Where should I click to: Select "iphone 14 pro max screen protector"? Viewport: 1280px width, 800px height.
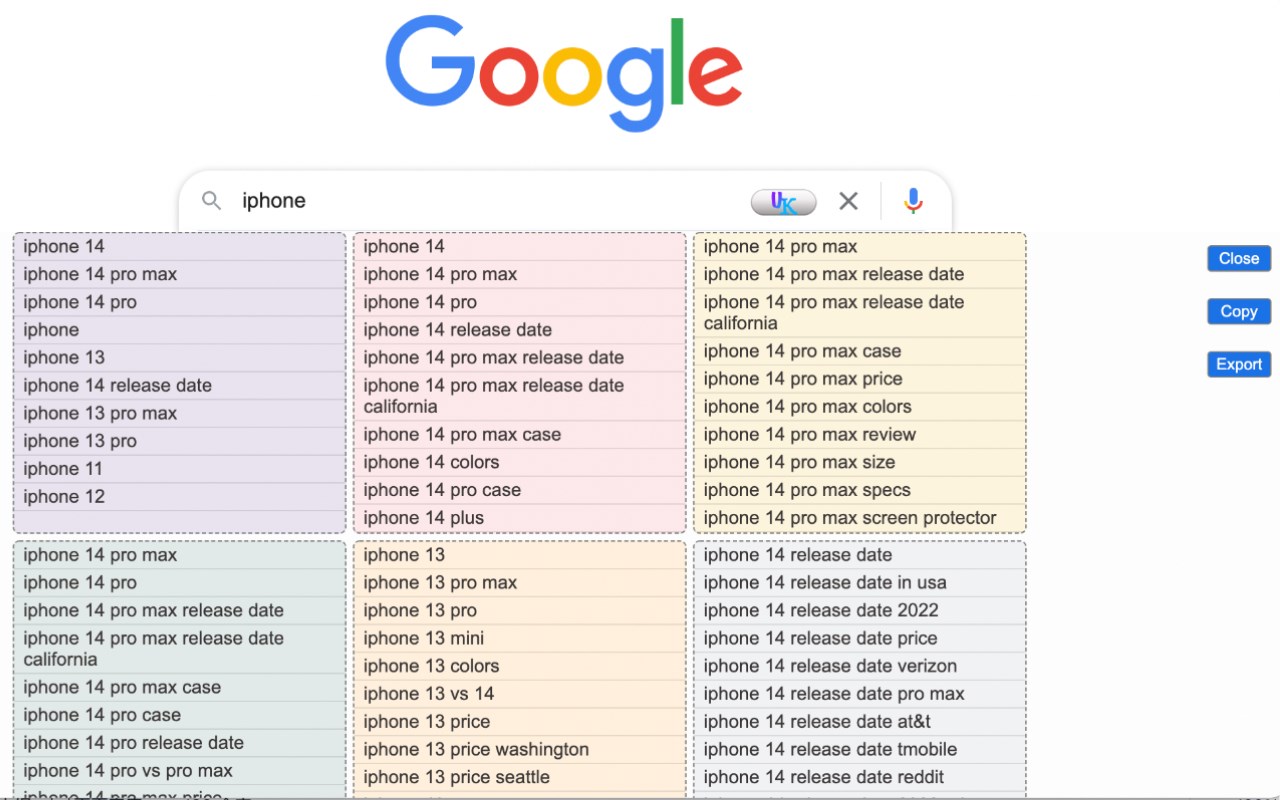coord(849,518)
